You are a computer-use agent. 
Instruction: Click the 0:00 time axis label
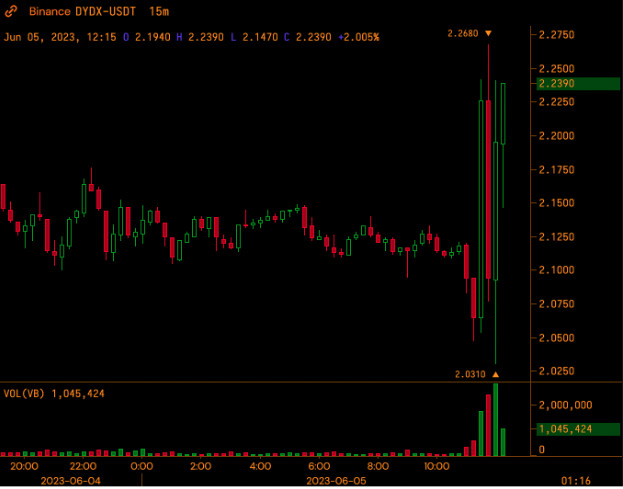click(141, 466)
